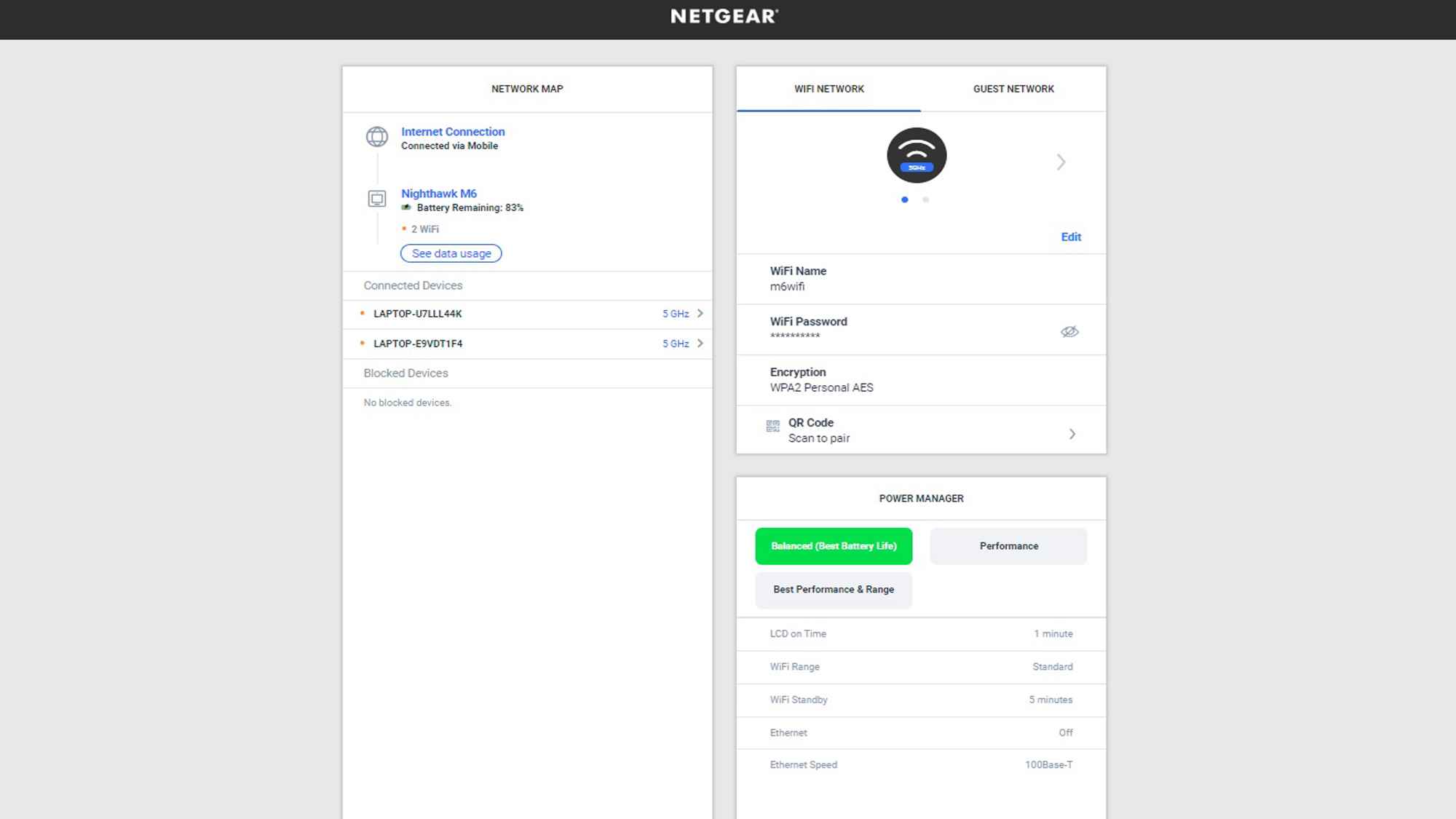This screenshot has height=819, width=1456.
Task: Expand LAPTOP-U7LLL44K device details chevron
Action: coord(700,313)
